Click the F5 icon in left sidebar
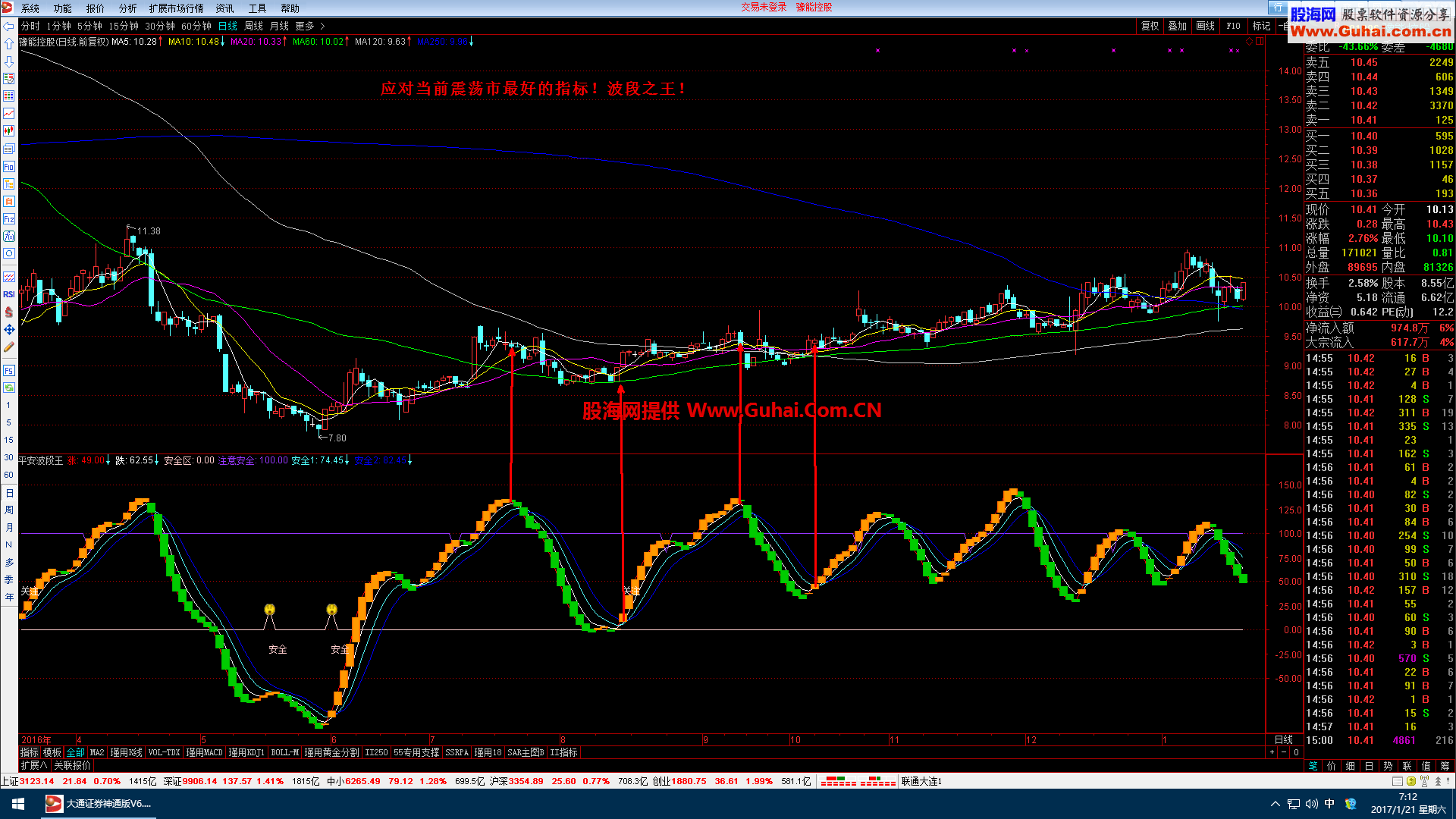The image size is (1456, 819). pyautogui.click(x=8, y=370)
